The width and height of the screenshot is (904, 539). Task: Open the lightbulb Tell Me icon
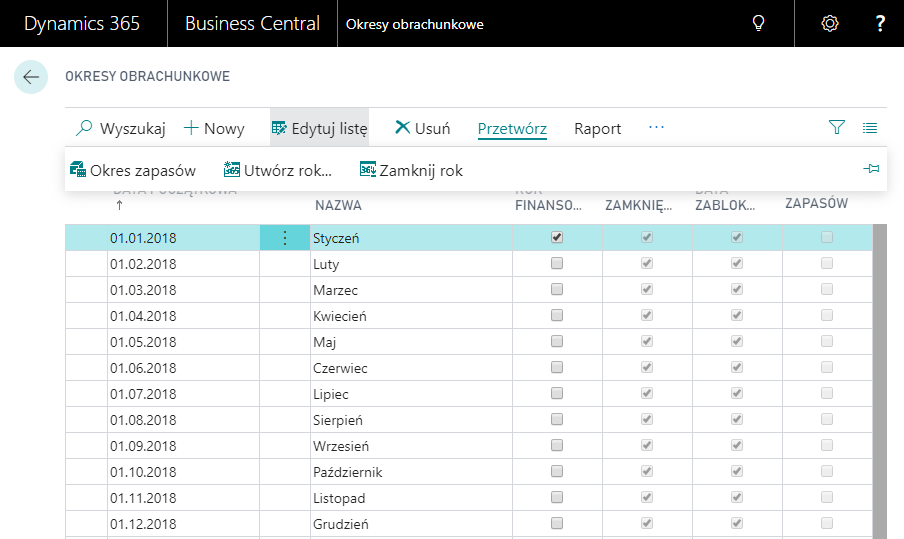click(758, 24)
